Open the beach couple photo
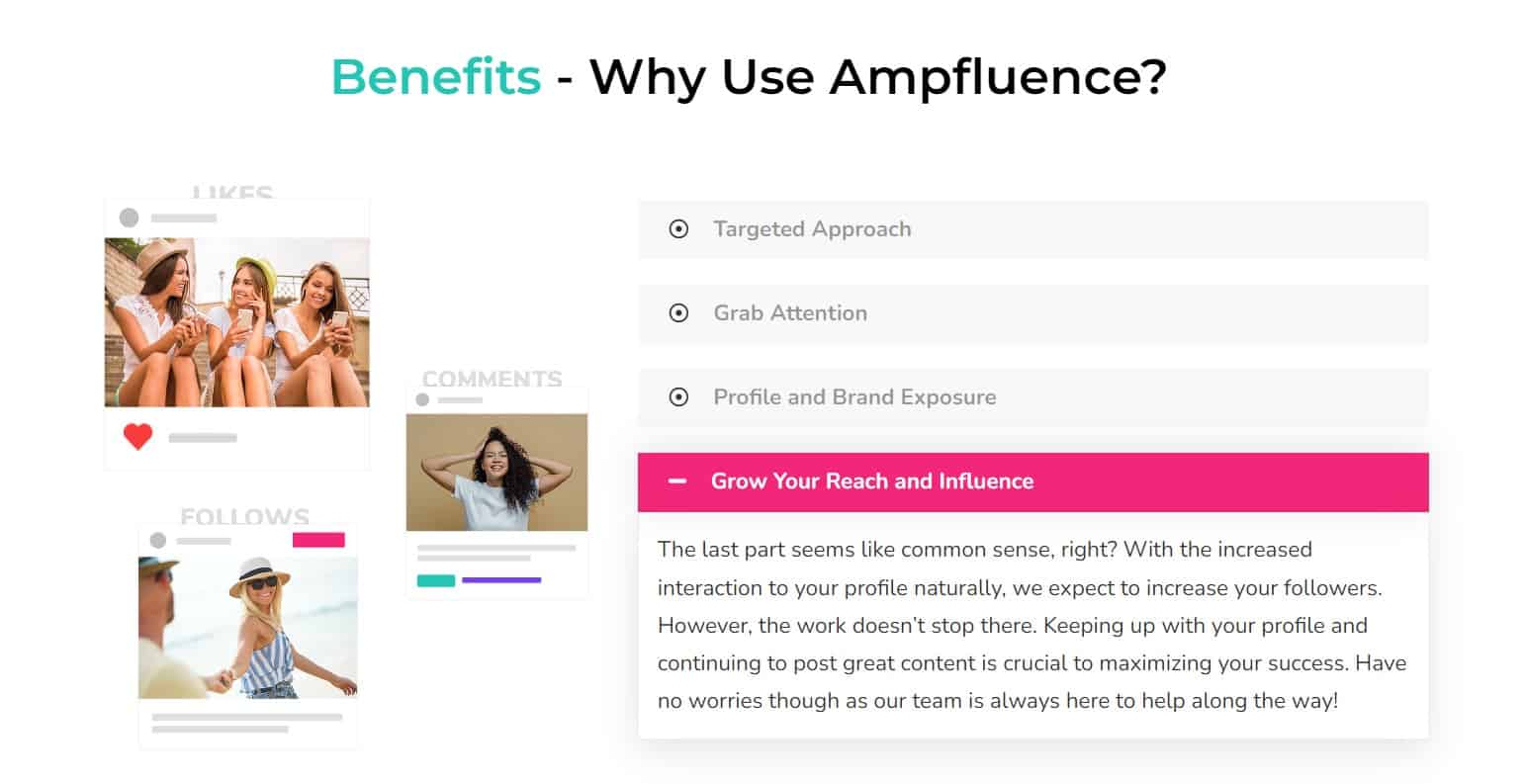 click(248, 628)
